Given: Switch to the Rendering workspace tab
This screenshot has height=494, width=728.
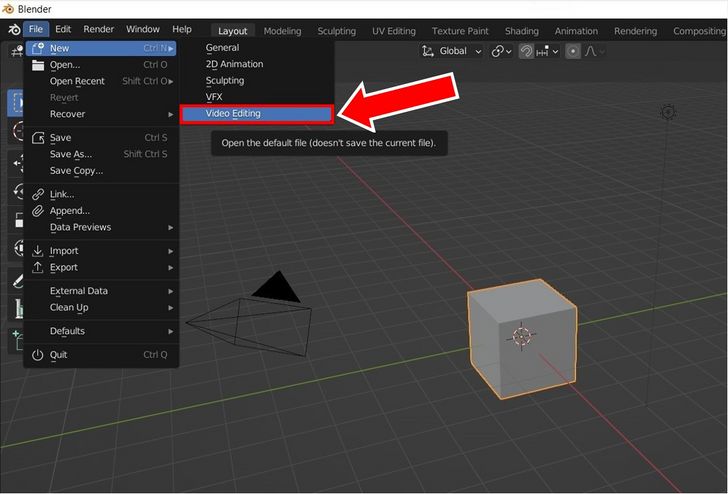Looking at the screenshot, I should (635, 31).
